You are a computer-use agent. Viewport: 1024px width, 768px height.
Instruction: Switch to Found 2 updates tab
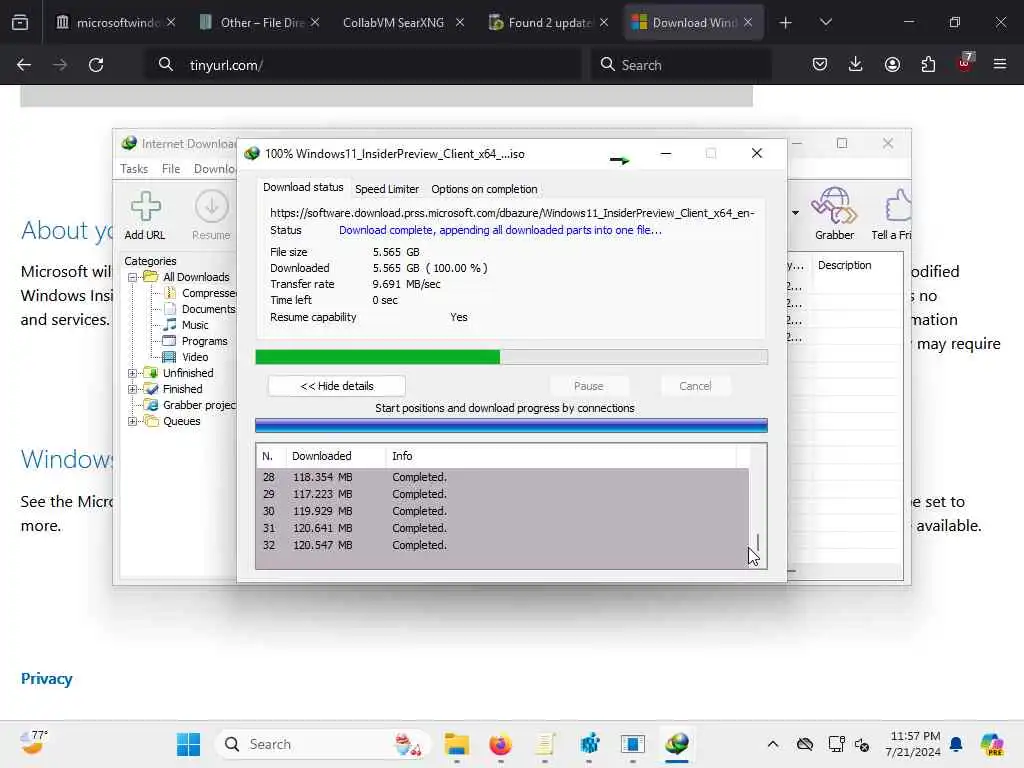(x=549, y=23)
